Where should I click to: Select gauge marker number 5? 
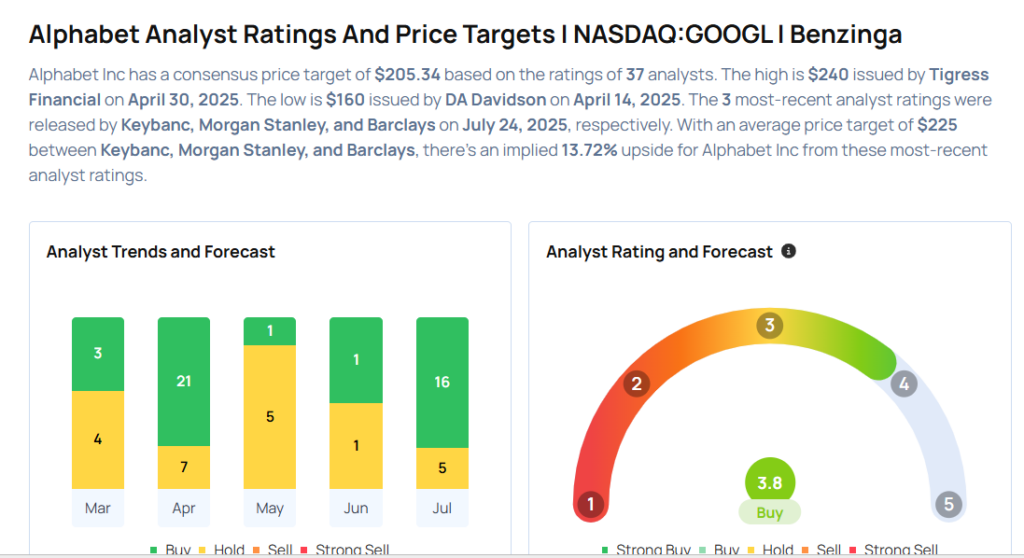[948, 504]
